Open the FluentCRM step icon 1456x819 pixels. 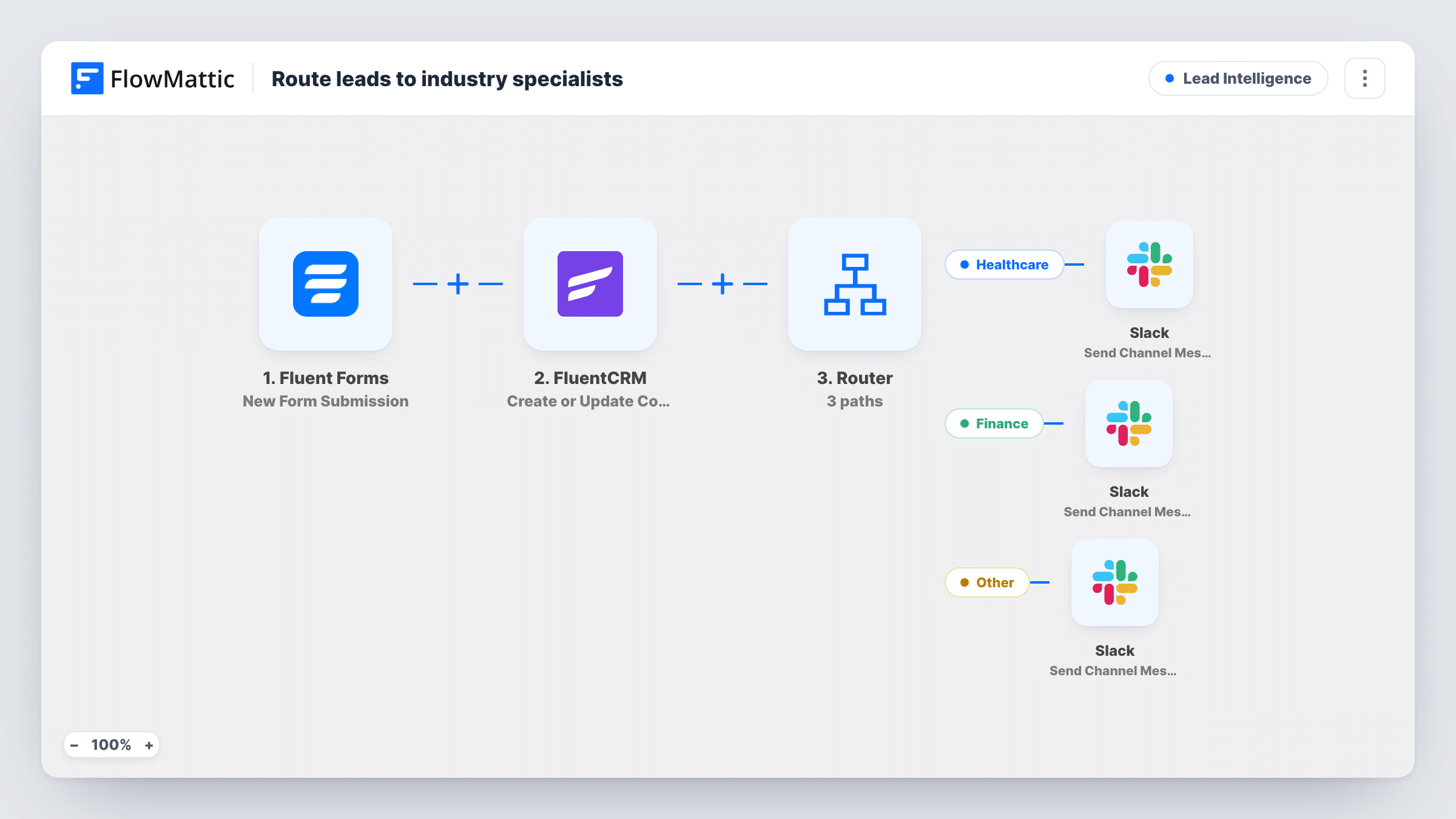(x=590, y=284)
